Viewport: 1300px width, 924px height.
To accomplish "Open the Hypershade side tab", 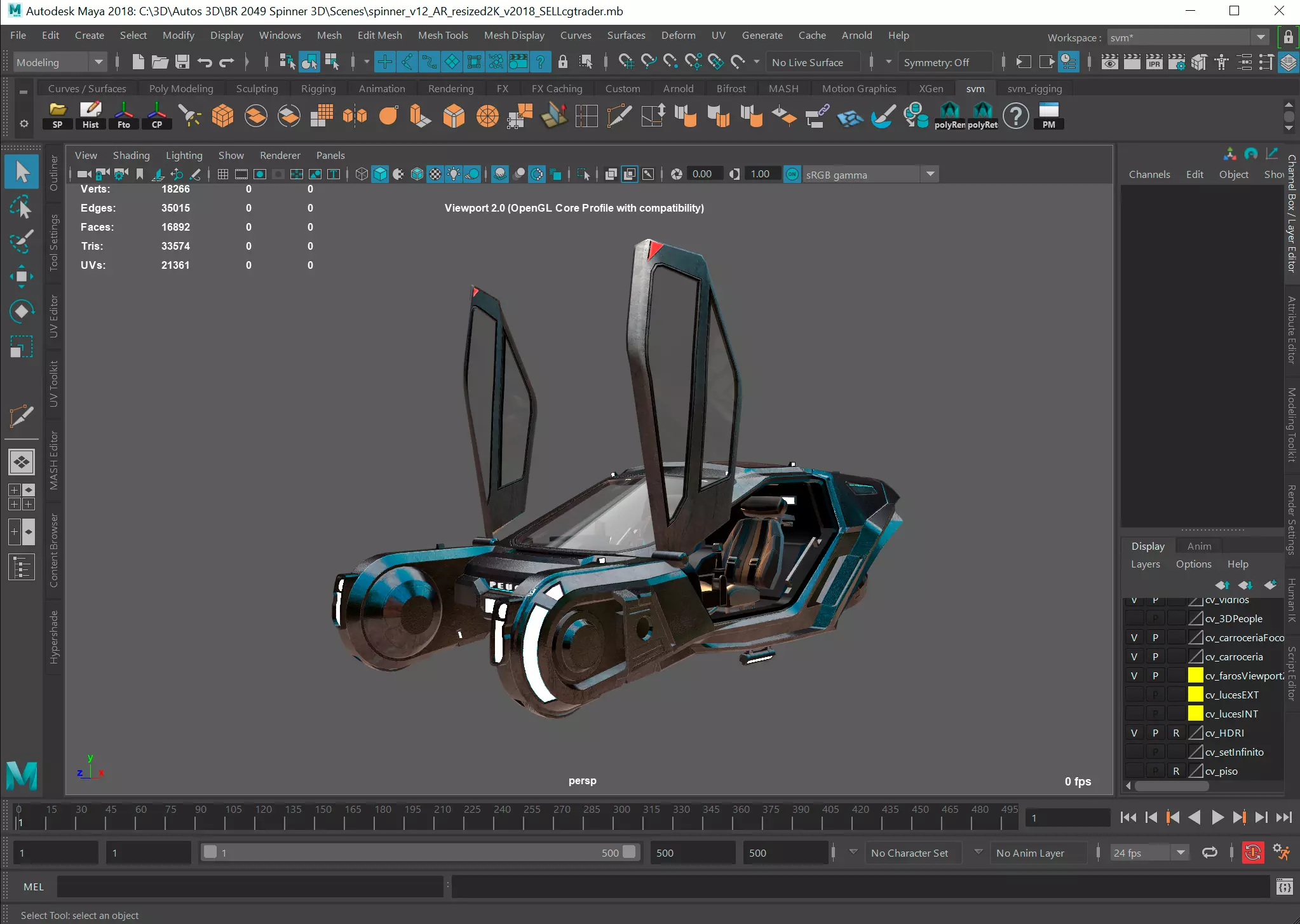I will (53, 637).
